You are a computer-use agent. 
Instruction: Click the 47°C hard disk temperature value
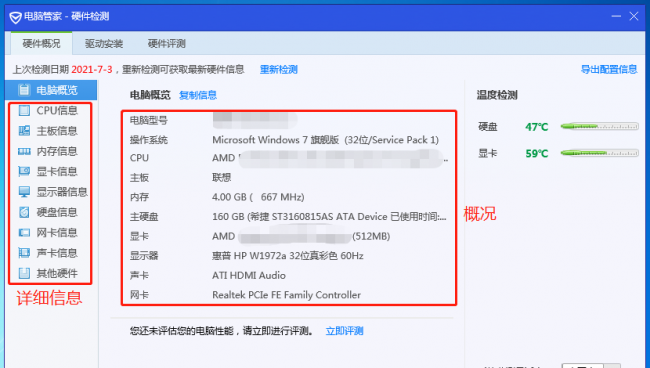coord(536,127)
